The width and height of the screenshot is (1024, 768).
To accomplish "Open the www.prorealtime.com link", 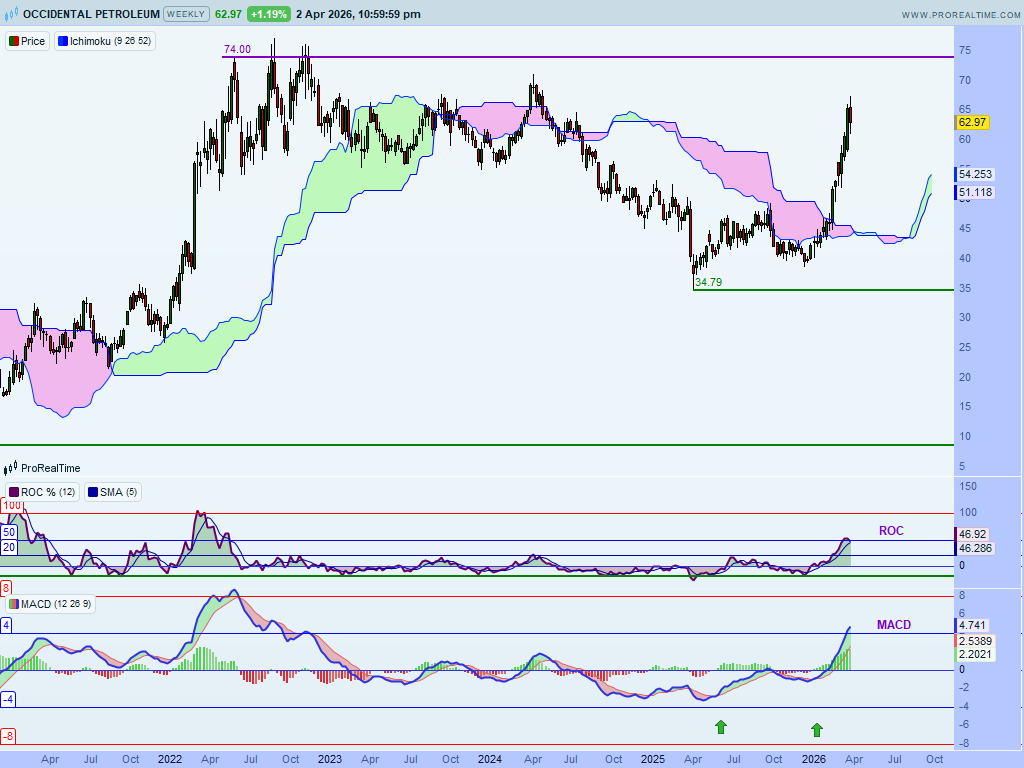I will (958, 15).
